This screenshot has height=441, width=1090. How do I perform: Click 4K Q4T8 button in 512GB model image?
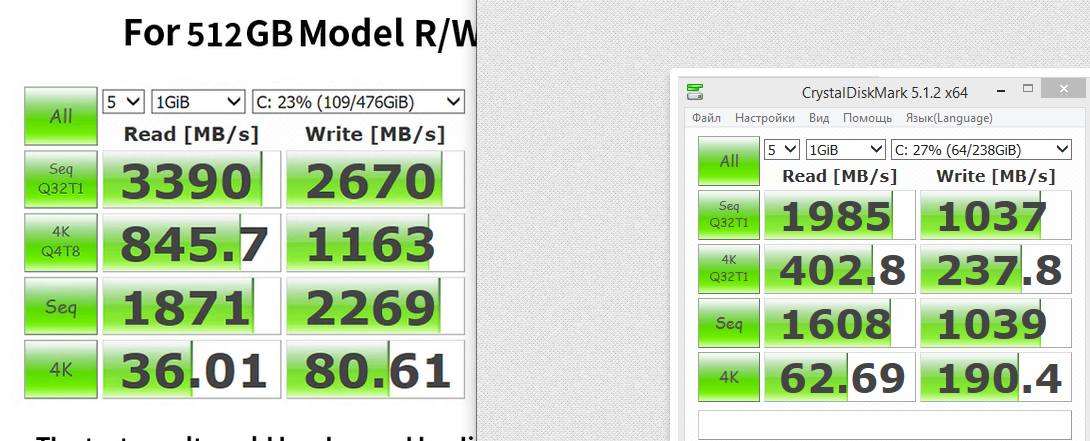point(60,242)
